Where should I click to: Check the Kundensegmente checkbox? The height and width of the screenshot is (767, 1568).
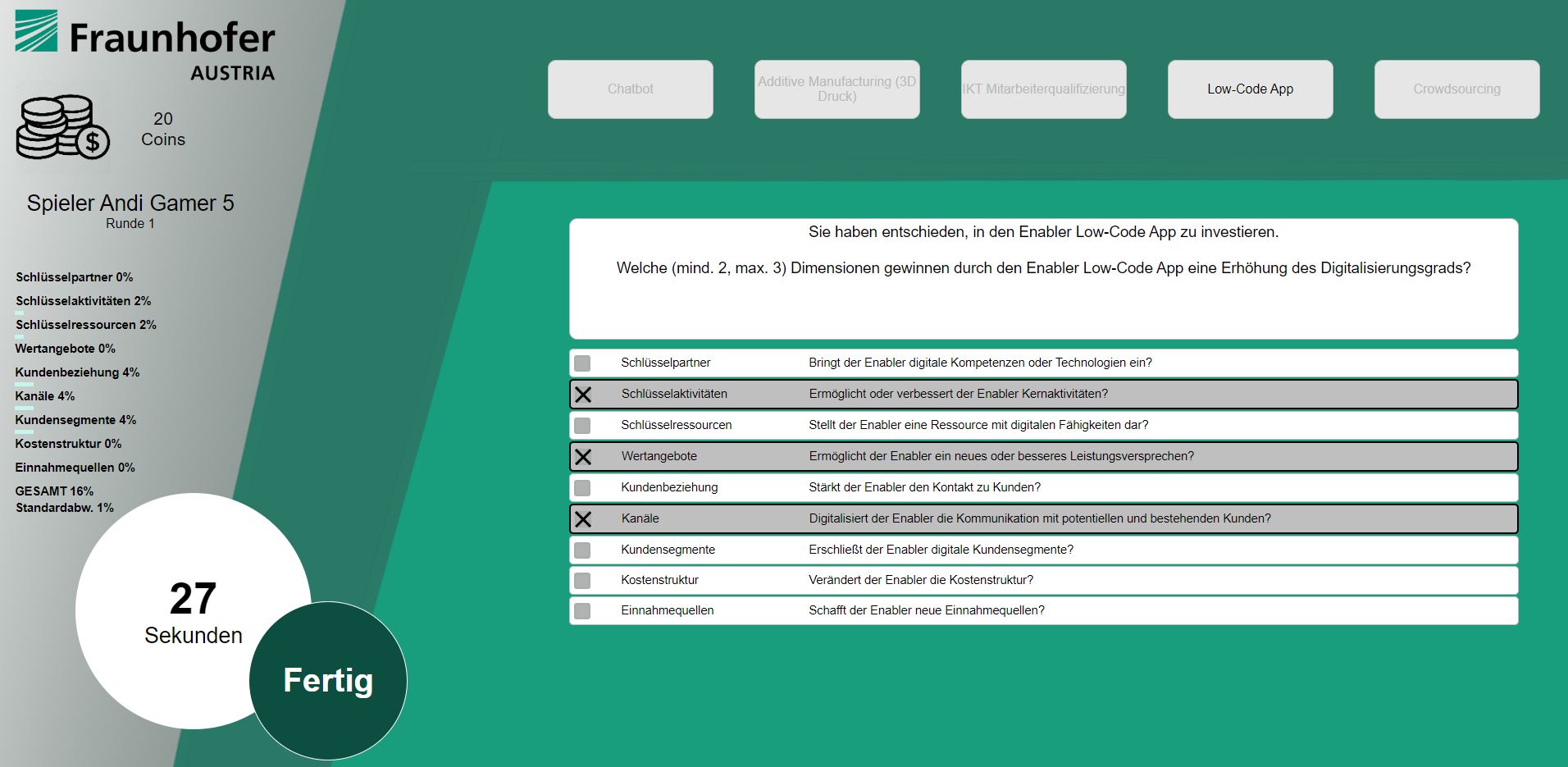click(x=582, y=550)
